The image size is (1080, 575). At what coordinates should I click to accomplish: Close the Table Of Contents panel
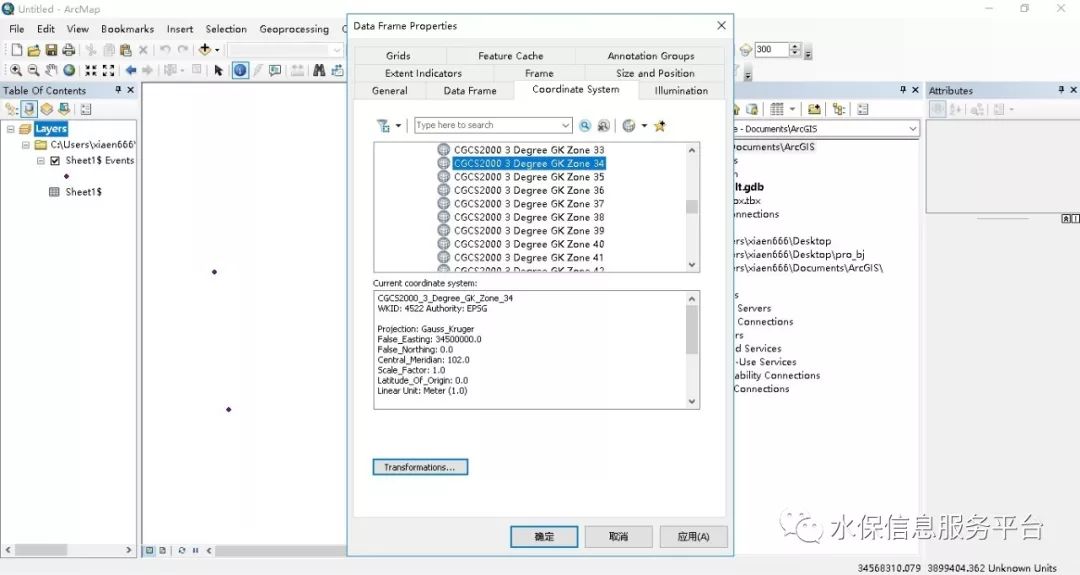click(x=131, y=90)
